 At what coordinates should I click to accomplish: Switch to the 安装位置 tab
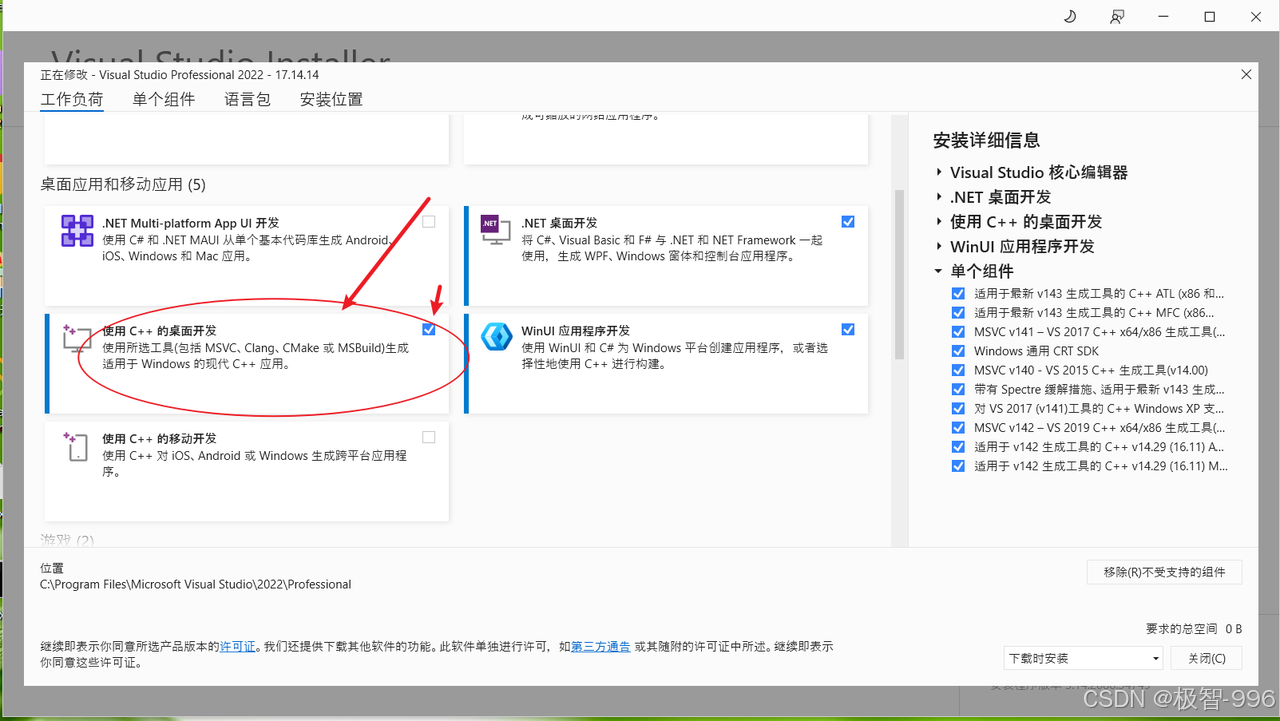[x=331, y=100]
